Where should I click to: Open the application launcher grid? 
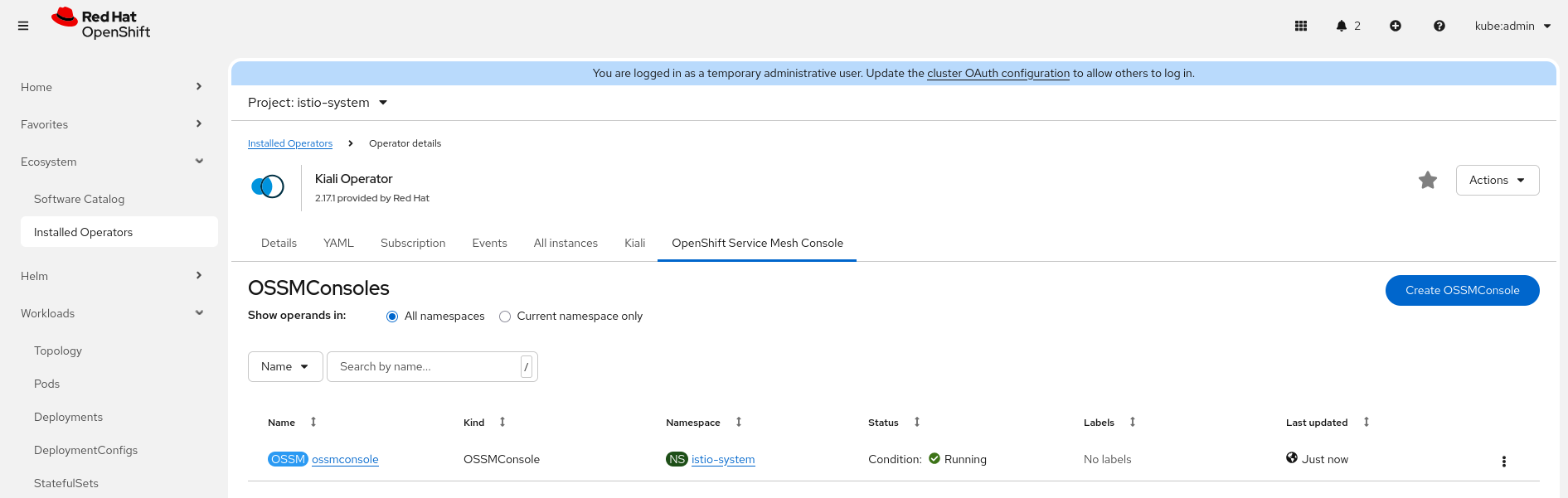pyautogui.click(x=1301, y=26)
